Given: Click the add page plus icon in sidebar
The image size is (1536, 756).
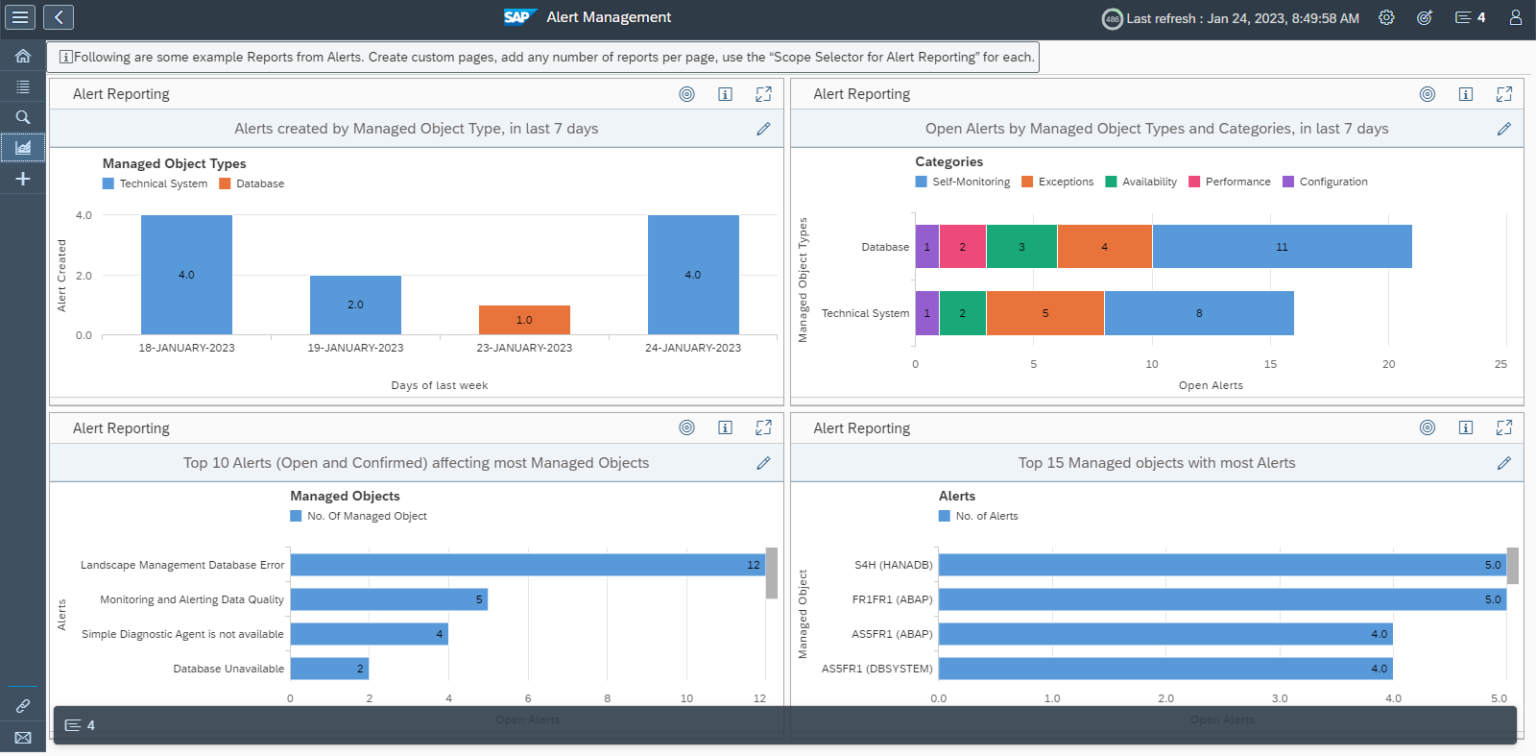Looking at the screenshot, I should pyautogui.click(x=21, y=178).
